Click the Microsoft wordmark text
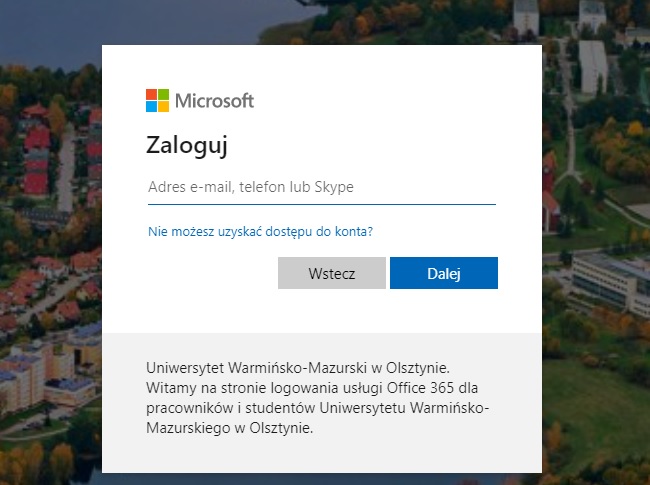Image resolution: width=650 pixels, height=485 pixels. pos(214,100)
